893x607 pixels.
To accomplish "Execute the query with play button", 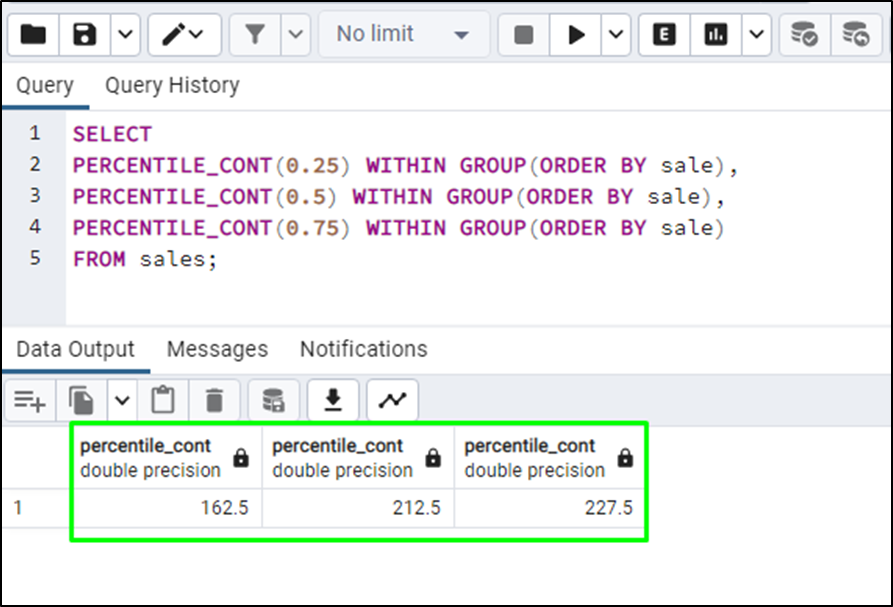I will pos(575,35).
